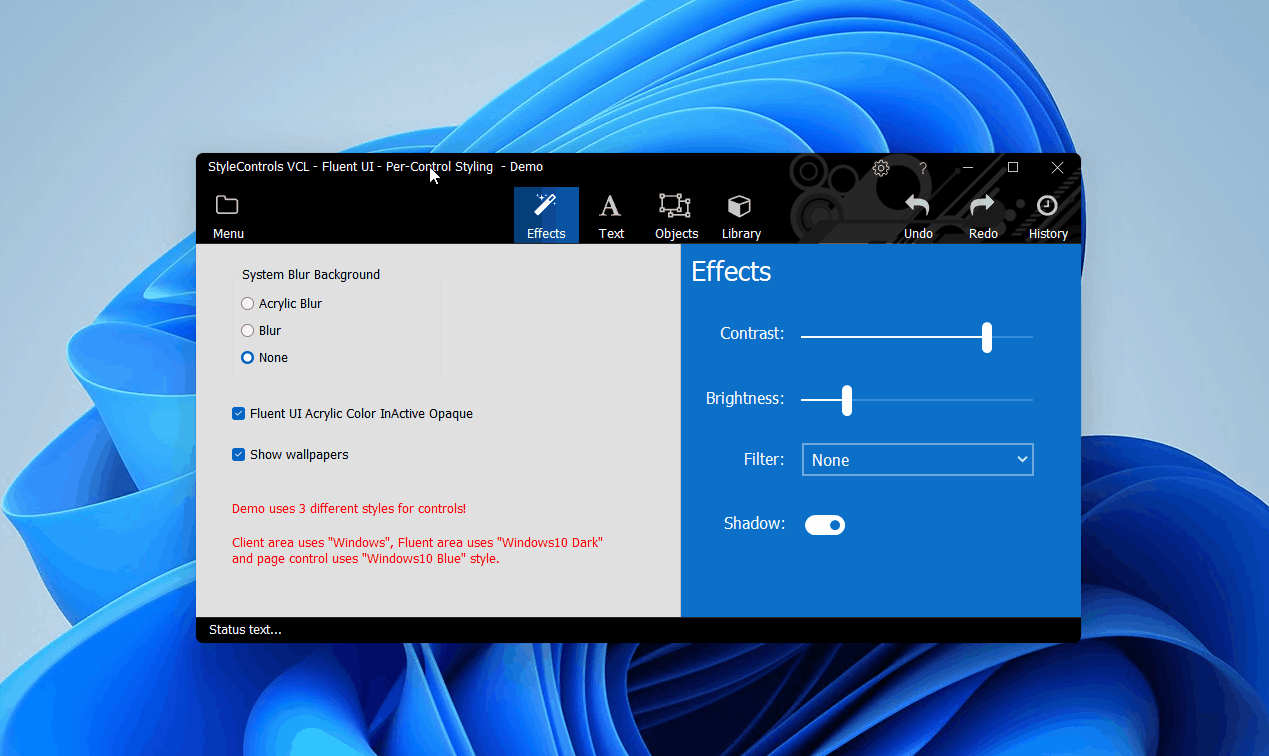Turn off the Shadow toggle switch
Screen dimensions: 1269x756
point(825,525)
